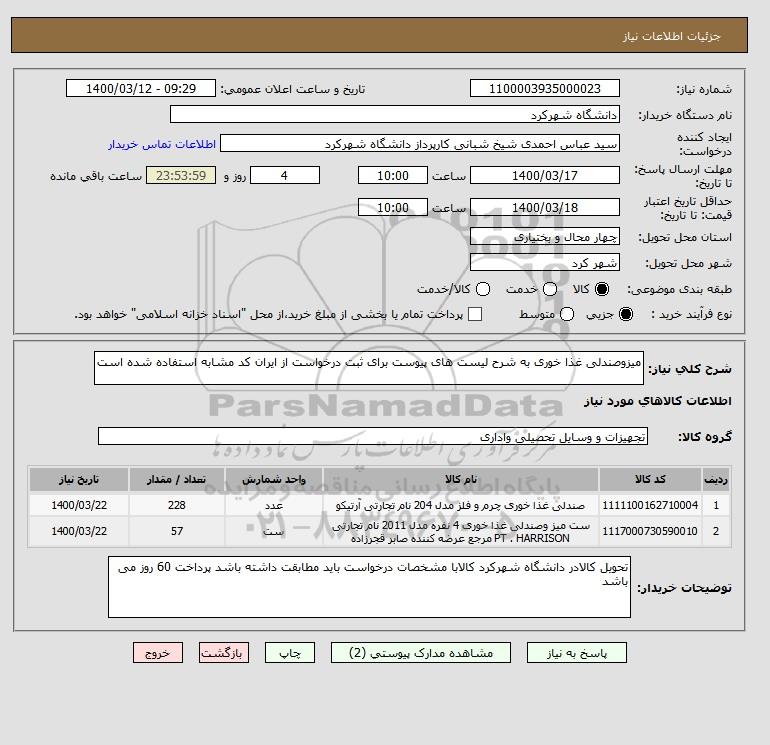Click the need date 1400/03/22 in row 1

point(79,505)
